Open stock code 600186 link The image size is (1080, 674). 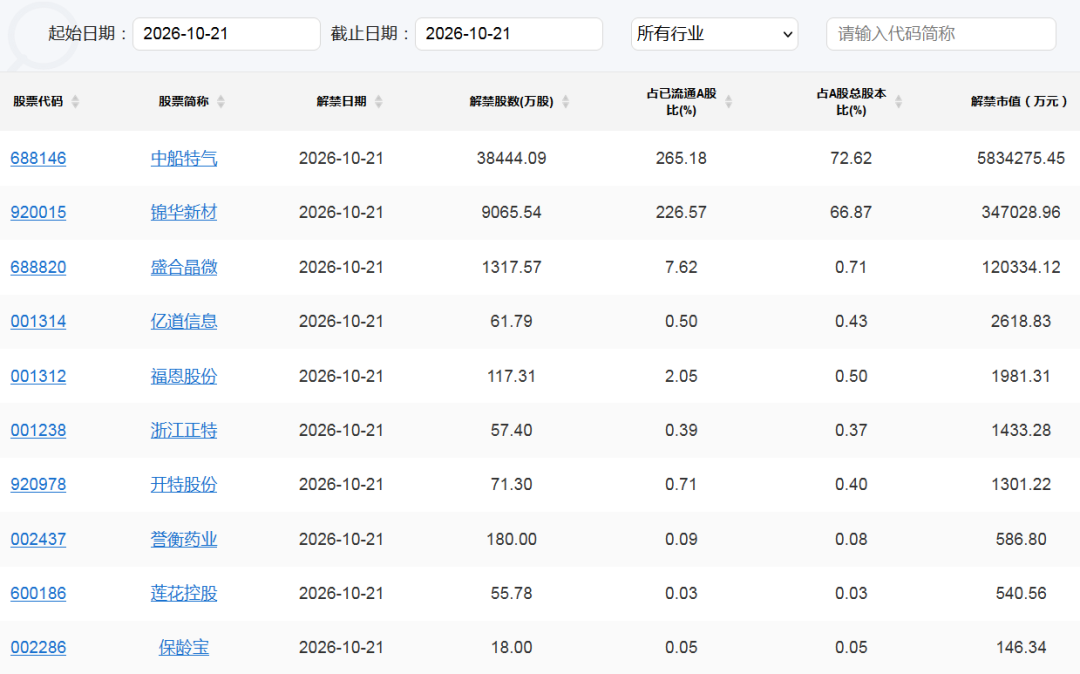[x=39, y=593]
